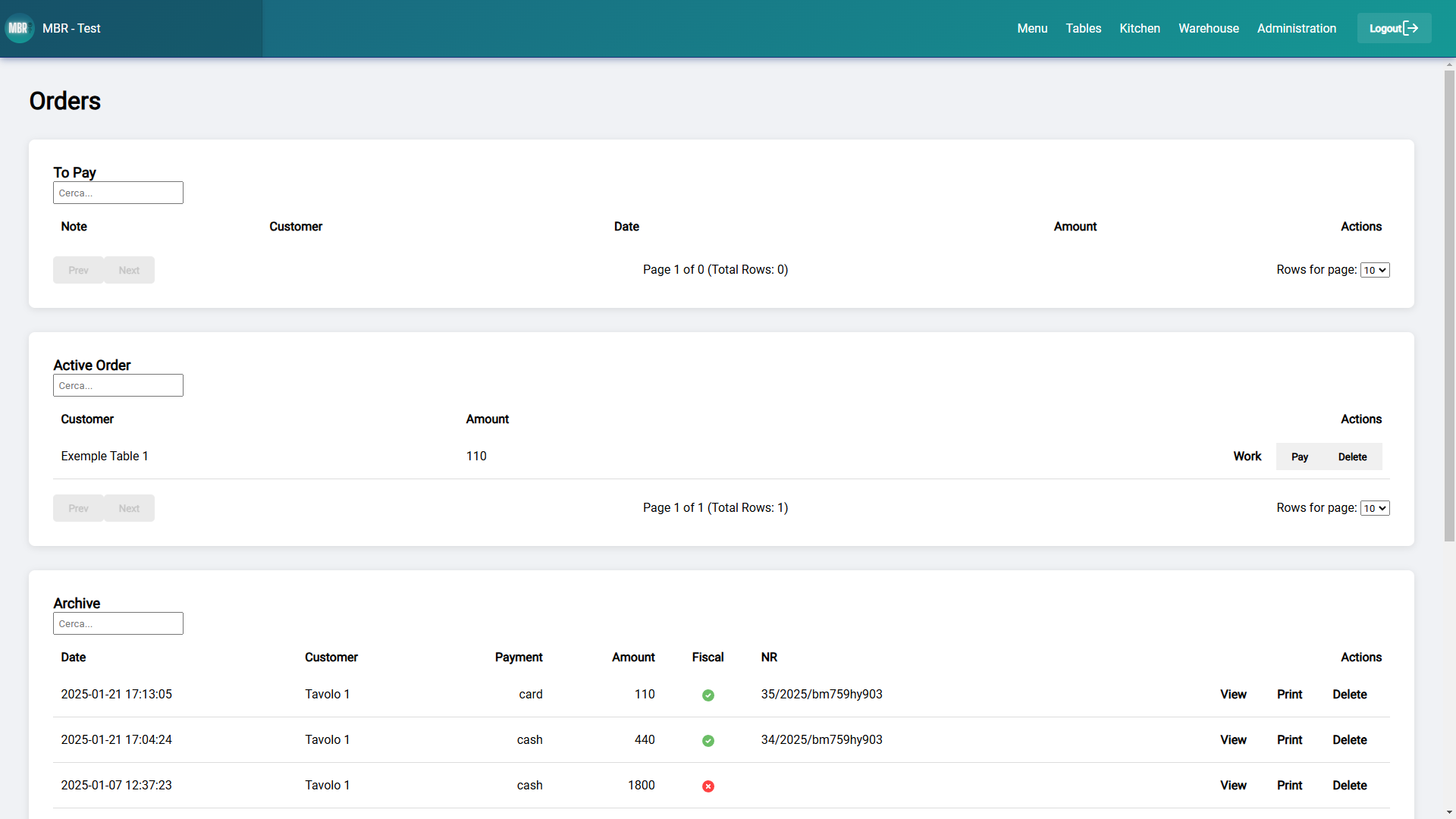Click scrollbar down arrow at bottom right
Screen dimensions: 1456x819
pos(1449,813)
